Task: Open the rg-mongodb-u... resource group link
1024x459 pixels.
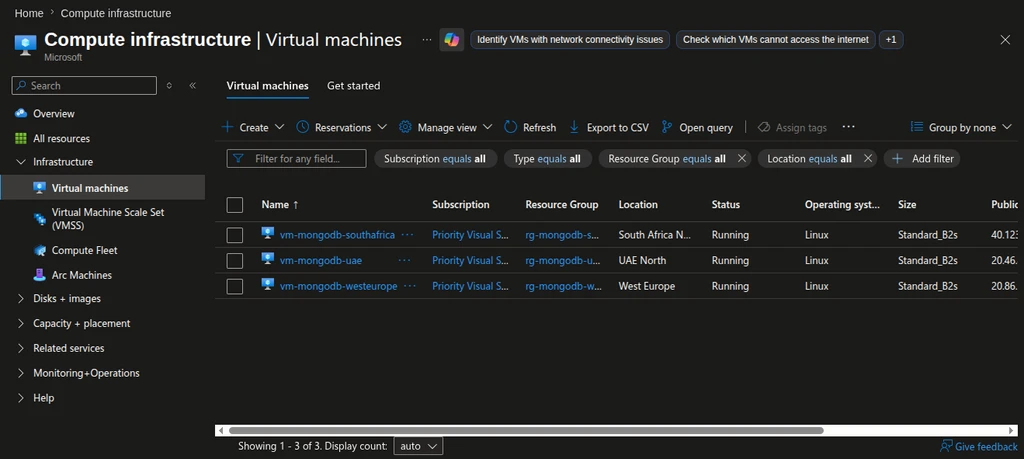Action: pos(563,261)
